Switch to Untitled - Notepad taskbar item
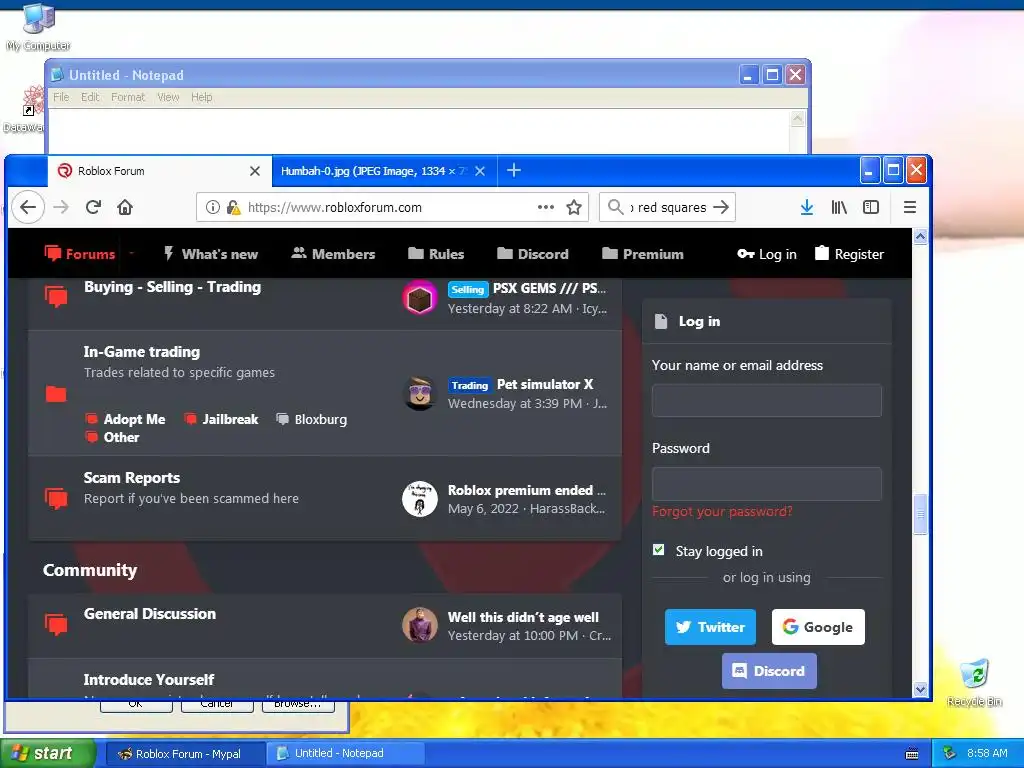The image size is (1024, 768). point(345,754)
